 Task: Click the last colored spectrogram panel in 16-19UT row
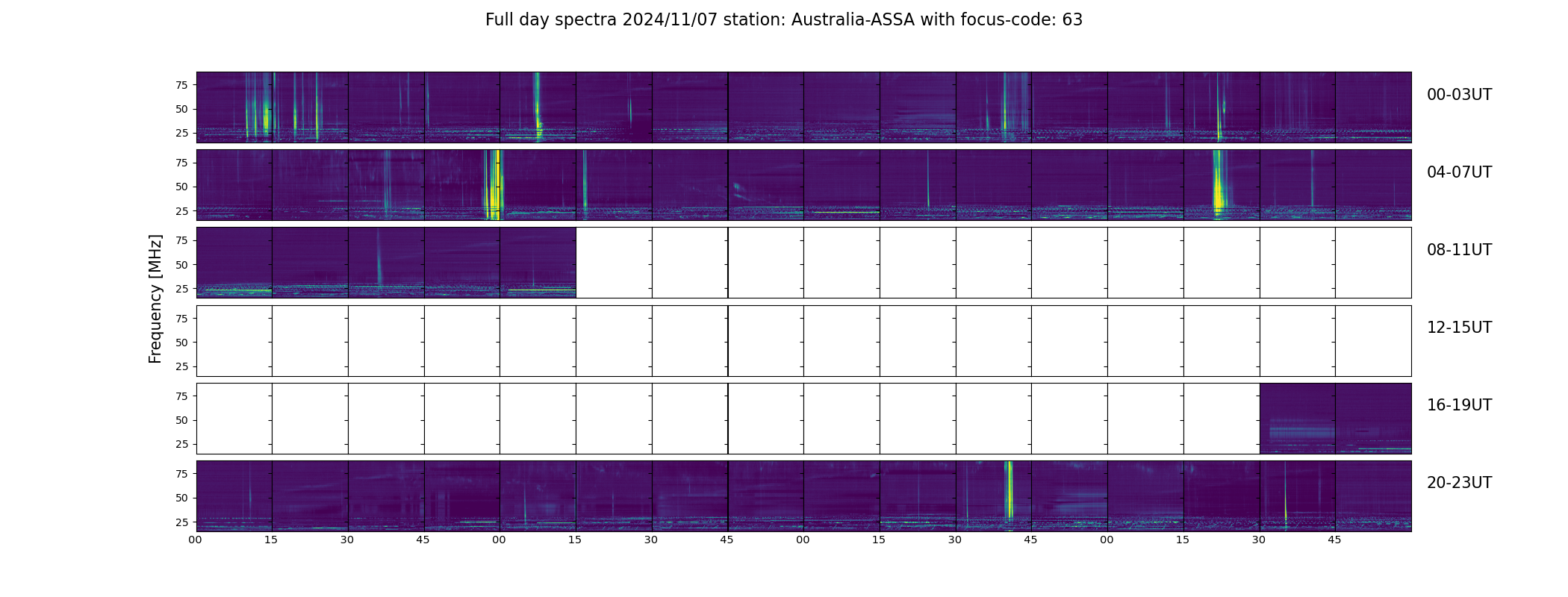coord(1373,419)
